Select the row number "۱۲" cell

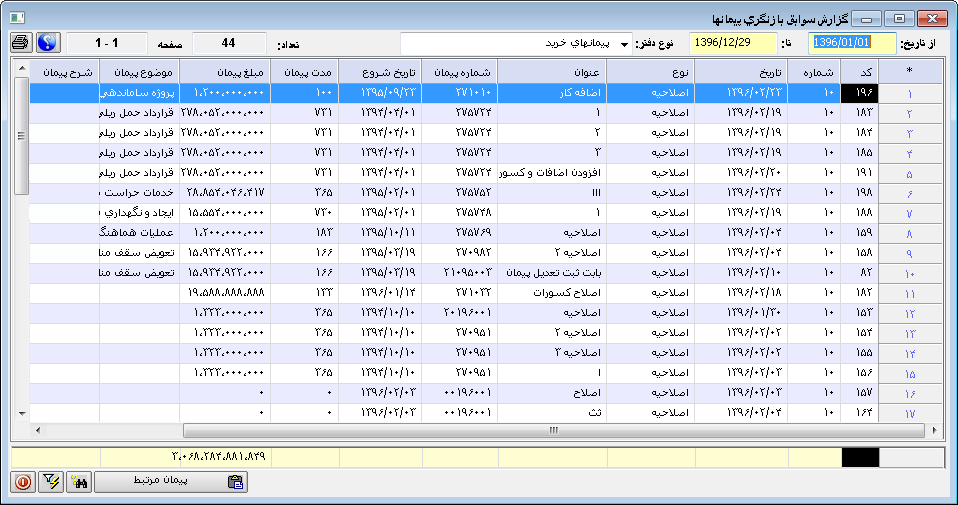pos(910,313)
